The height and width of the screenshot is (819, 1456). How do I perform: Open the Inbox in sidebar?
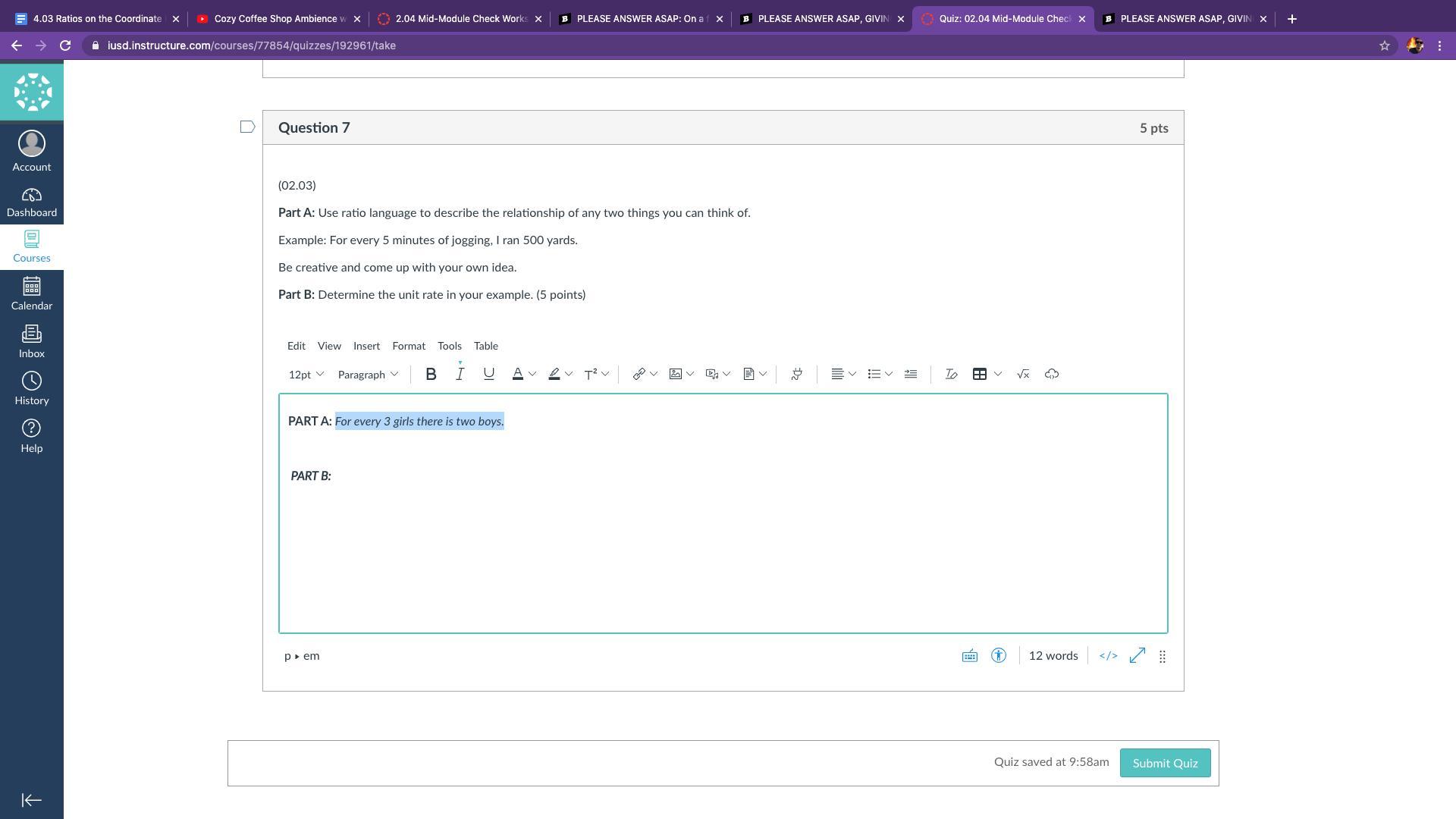32,342
